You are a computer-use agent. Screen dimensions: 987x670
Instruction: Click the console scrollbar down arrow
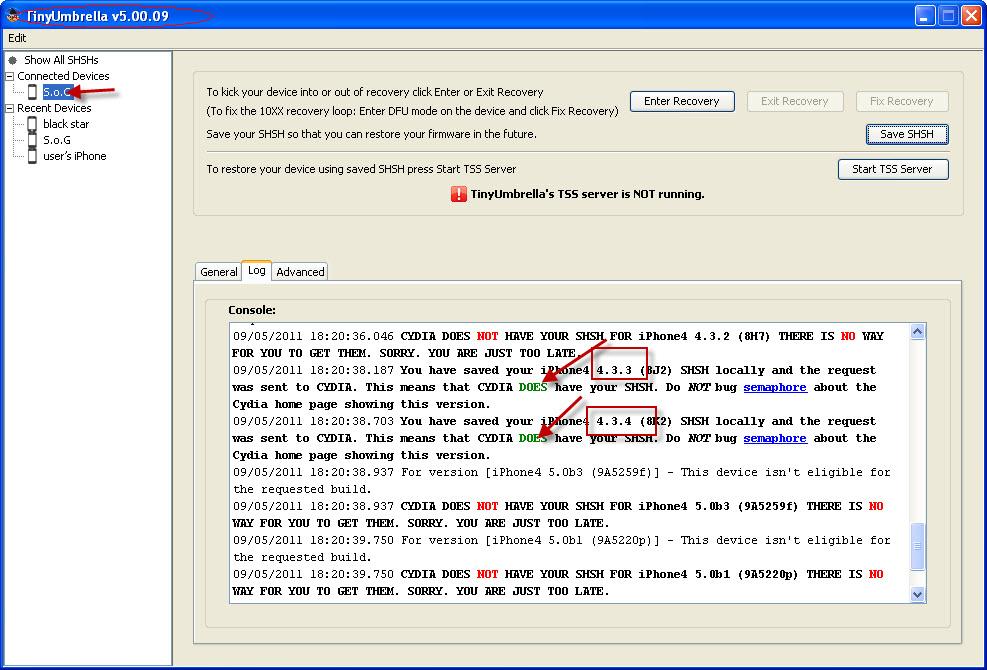click(917, 594)
